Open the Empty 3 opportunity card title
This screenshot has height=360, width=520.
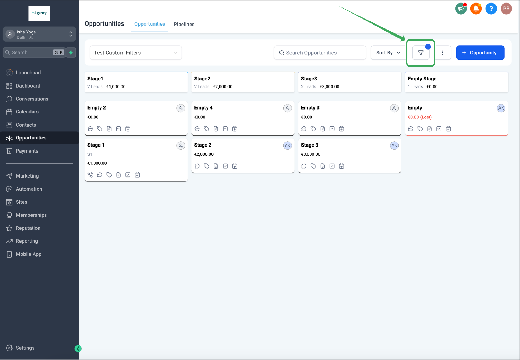(310, 108)
